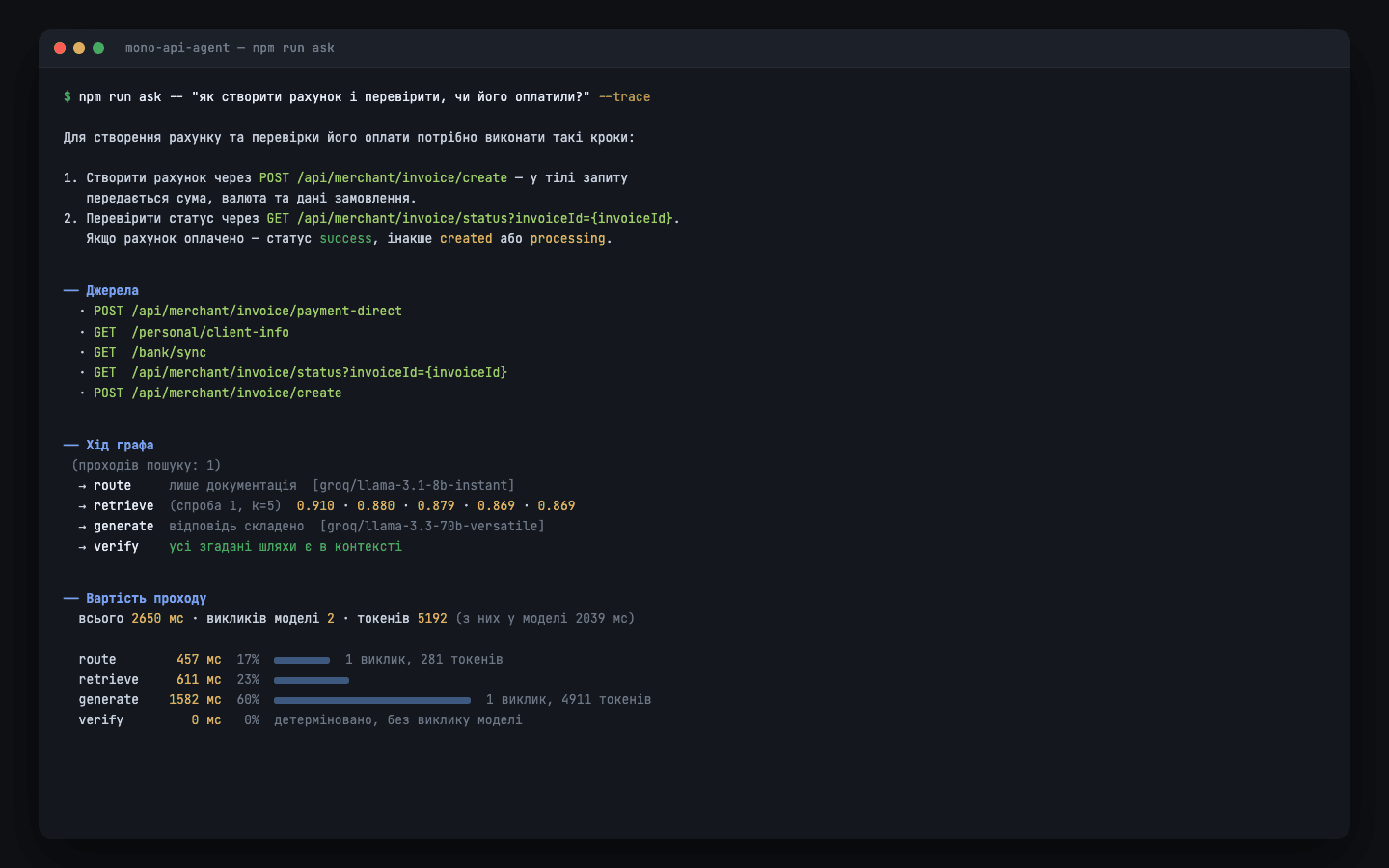Click source 'GET /bank/sync'

(150, 353)
